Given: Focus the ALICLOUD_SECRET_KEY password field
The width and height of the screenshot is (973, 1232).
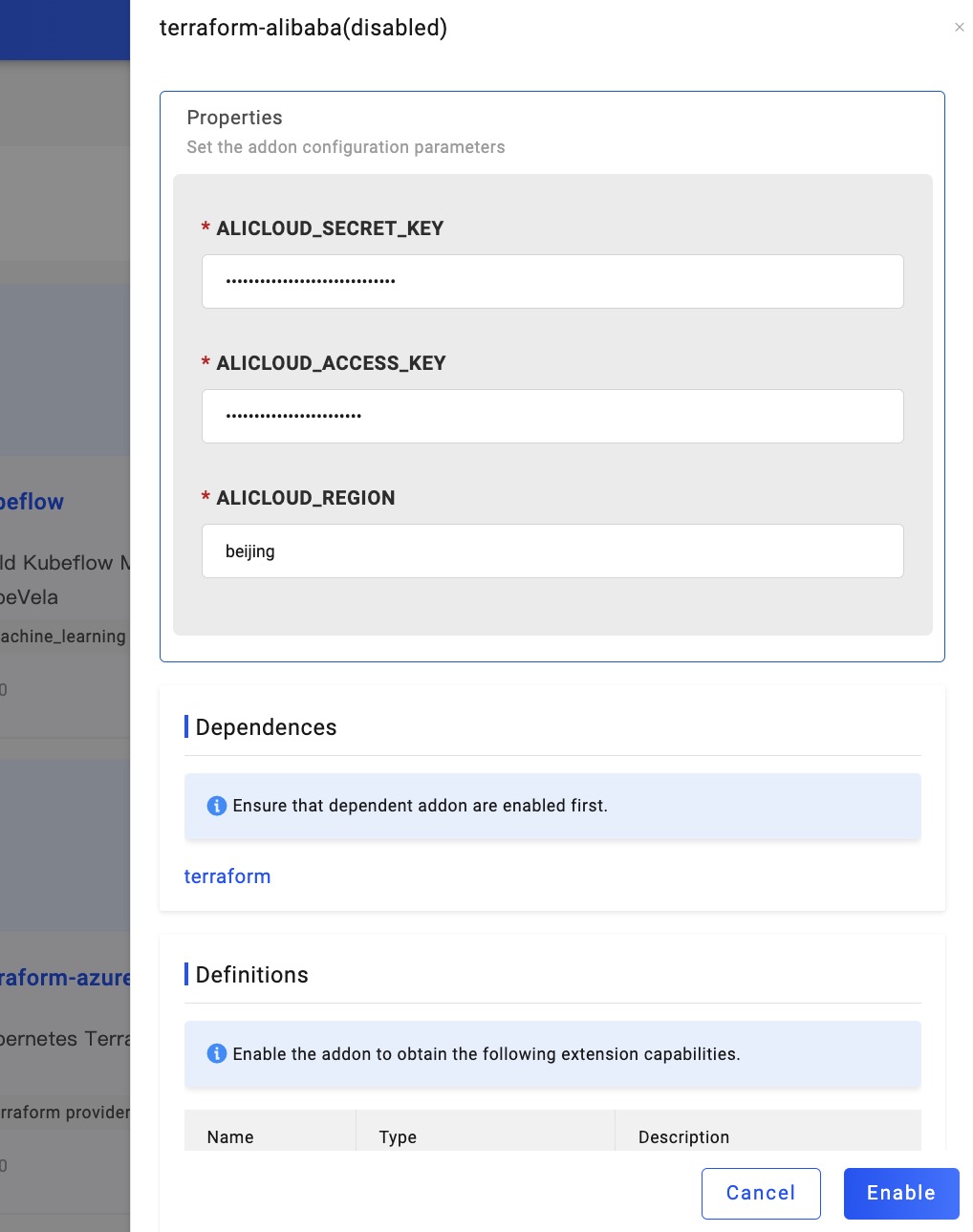Looking at the screenshot, I should 552,281.
